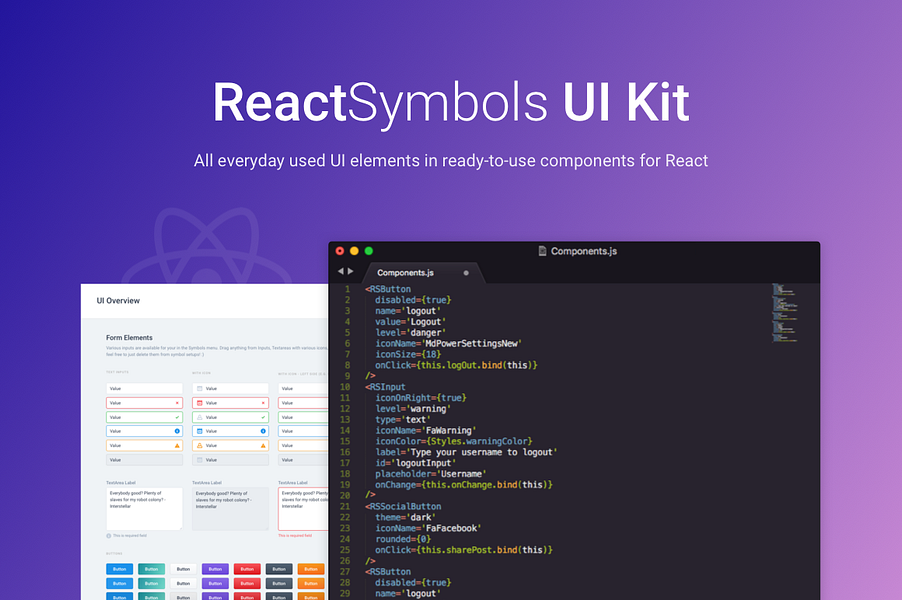
Task: Click the calendar icon in the plain With Icon input
Action: [x=200, y=389]
